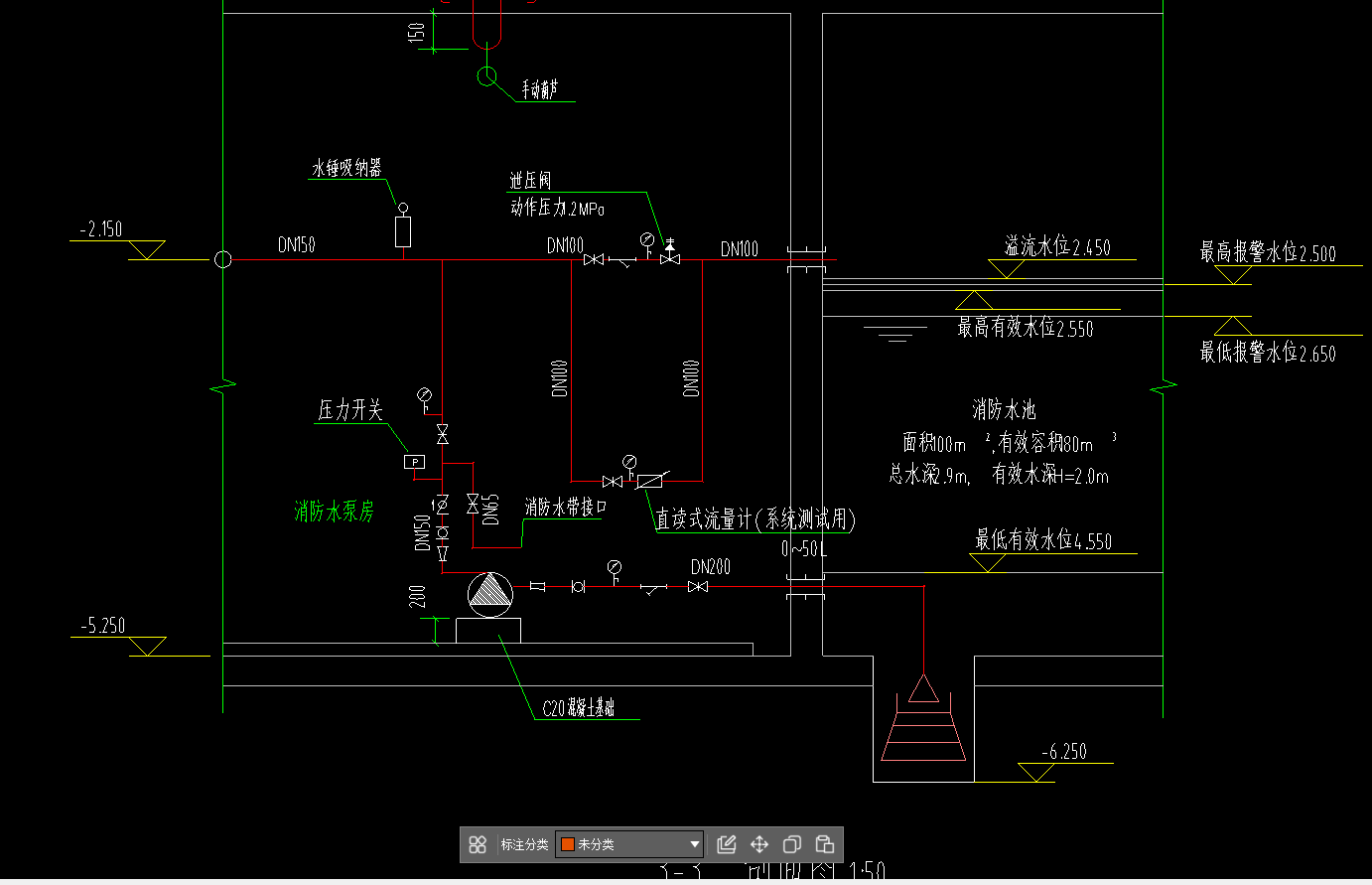Click the copy icon in the annotation toolbar

tap(792, 844)
